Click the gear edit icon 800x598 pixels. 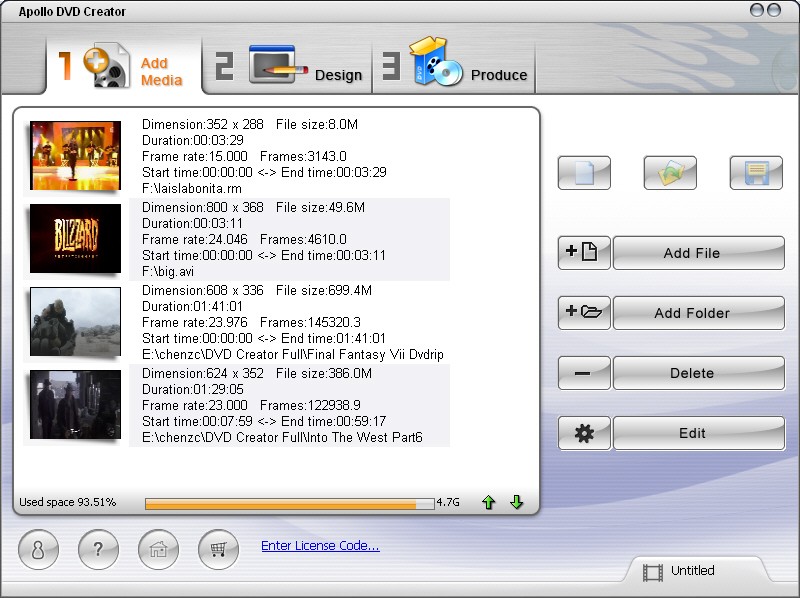tap(583, 433)
